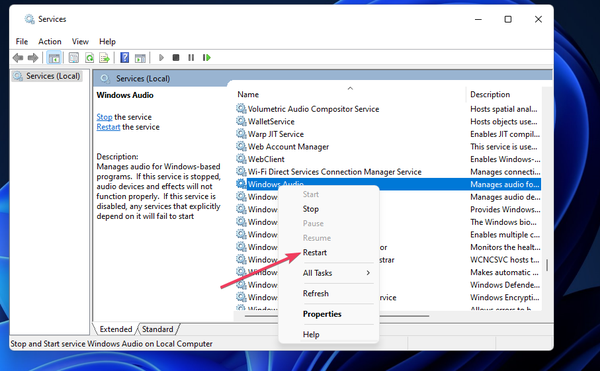Open the File menu
Viewport: 600px width, 371px height.
(x=21, y=41)
